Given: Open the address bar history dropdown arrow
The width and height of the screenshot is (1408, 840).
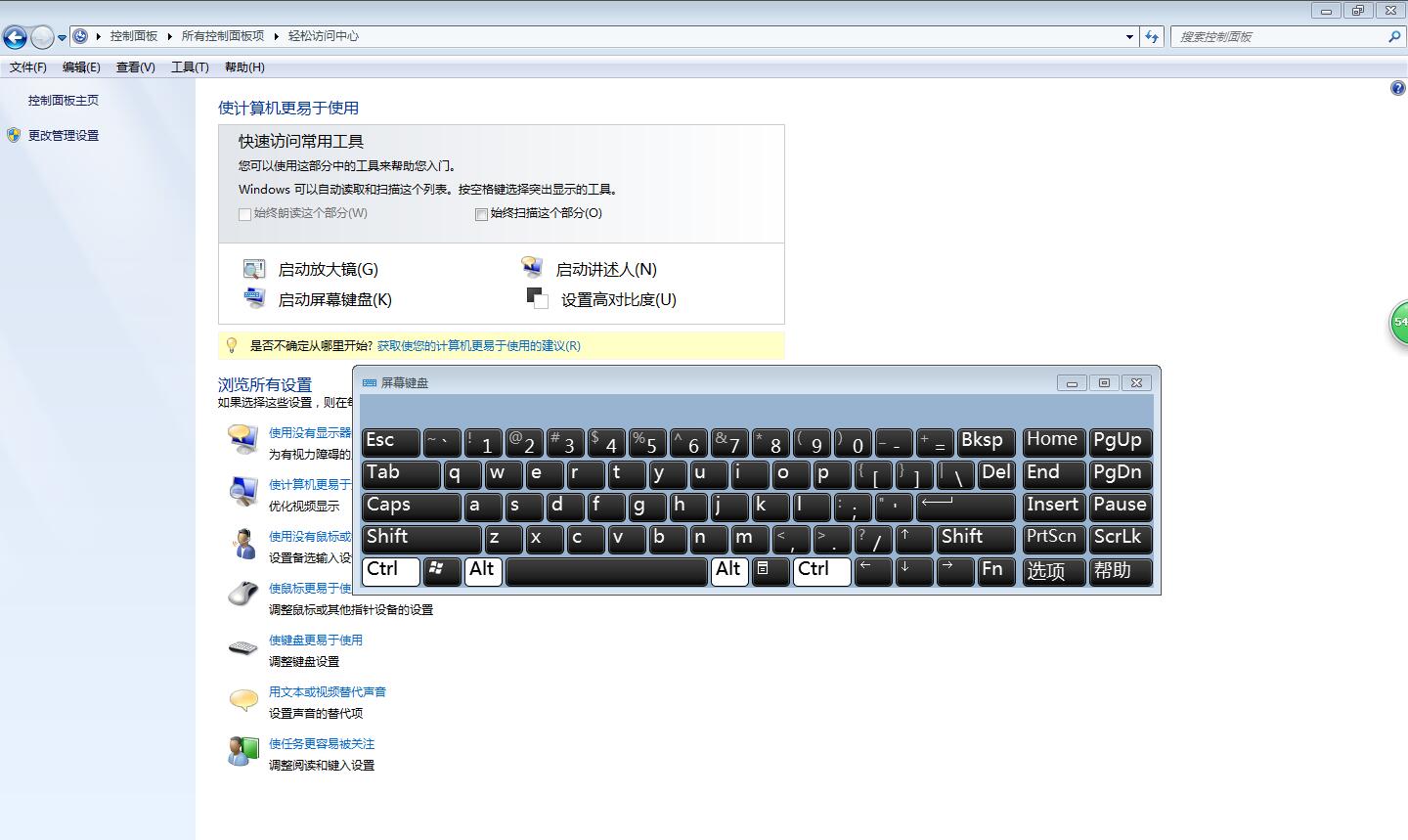Looking at the screenshot, I should (x=1130, y=37).
